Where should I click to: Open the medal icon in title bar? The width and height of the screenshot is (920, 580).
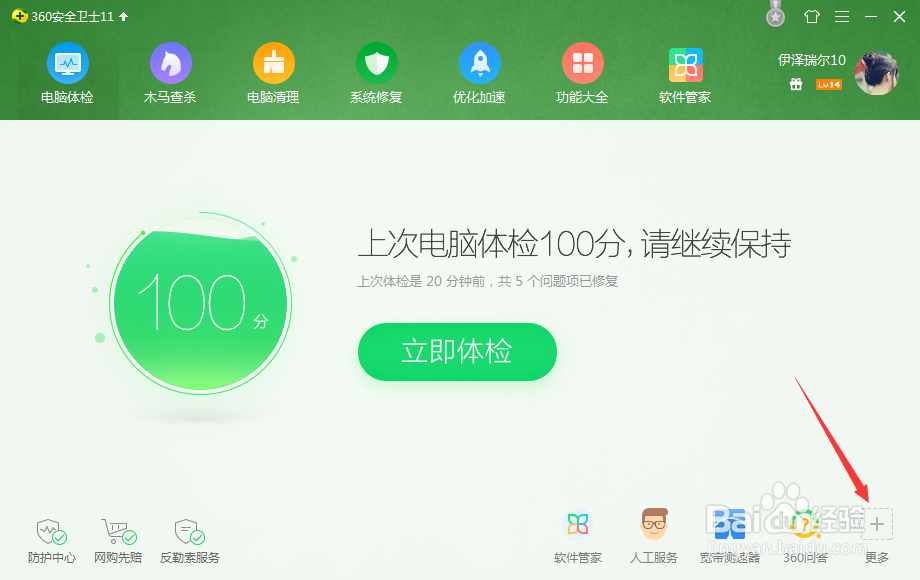pyautogui.click(x=775, y=14)
